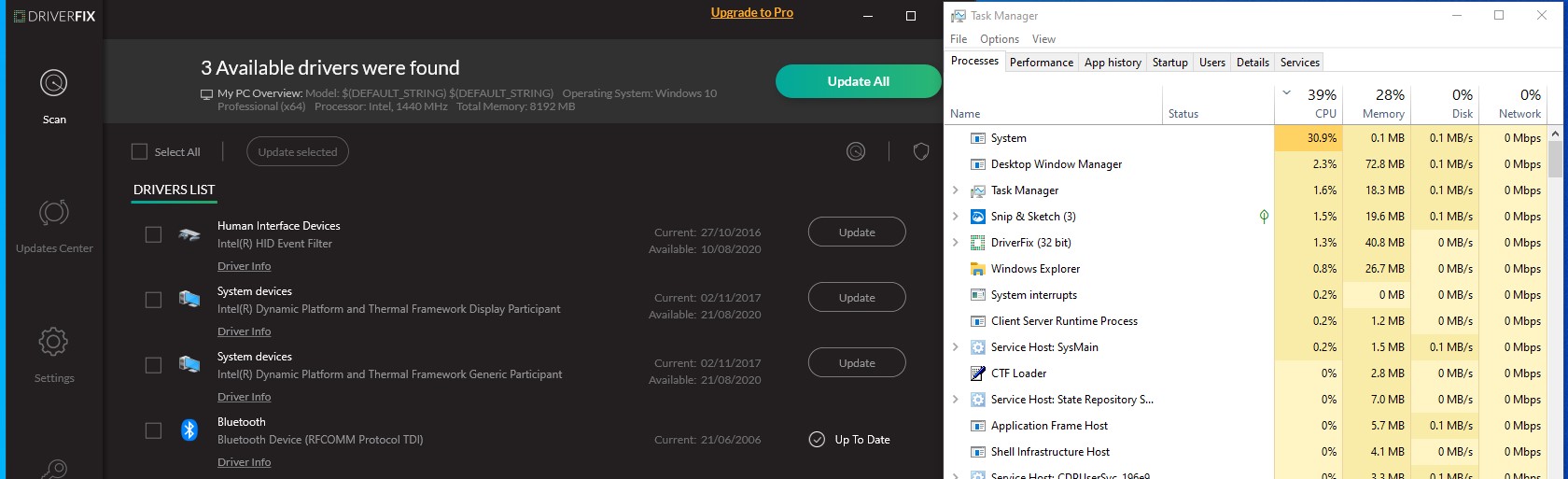The image size is (1568, 479).
Task: Click the Bluetooth device icon
Action: click(189, 430)
